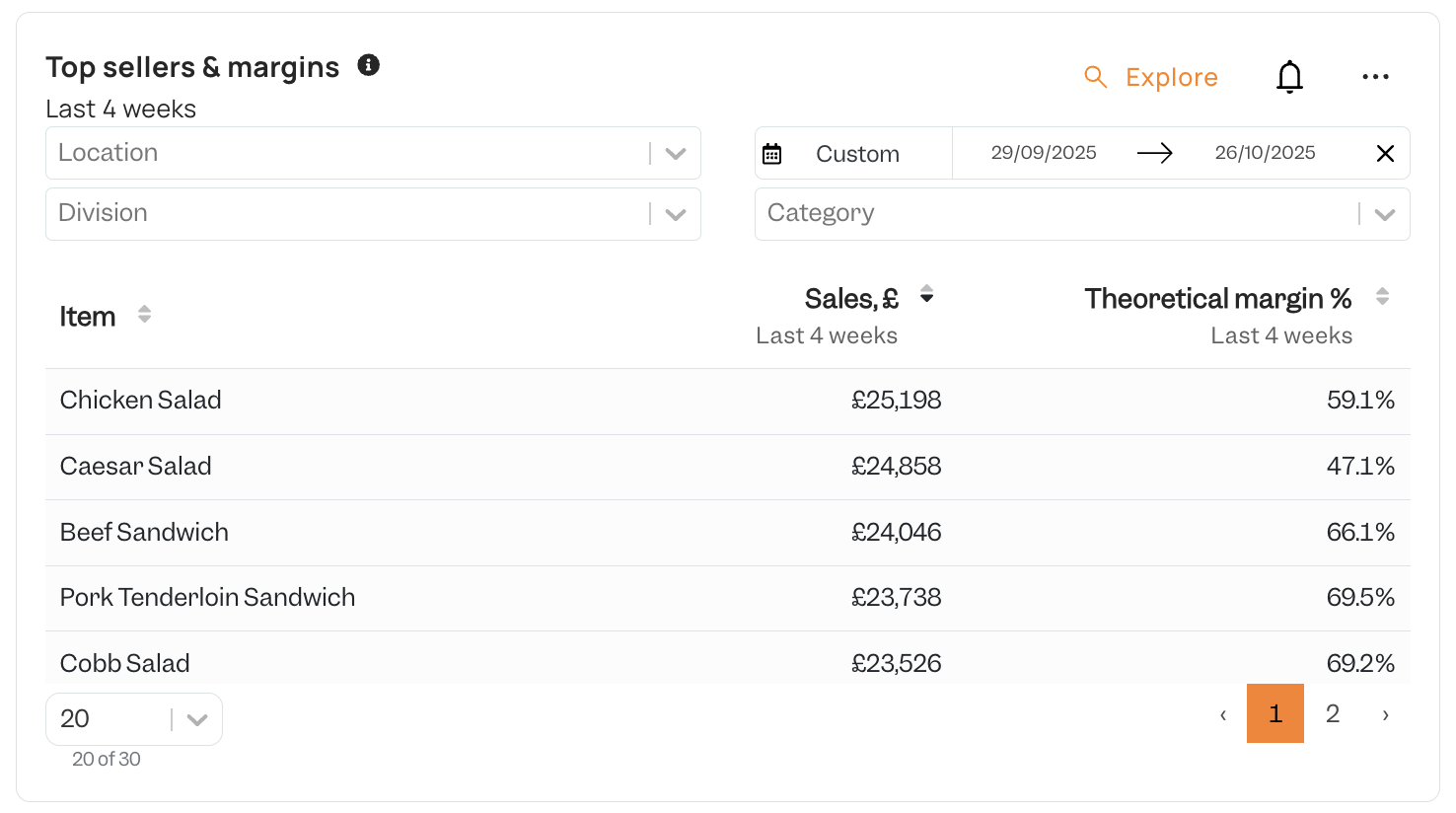Image resolution: width=1456 pixels, height=813 pixels.
Task: Clear the custom date range with X
Action: pos(1385,153)
